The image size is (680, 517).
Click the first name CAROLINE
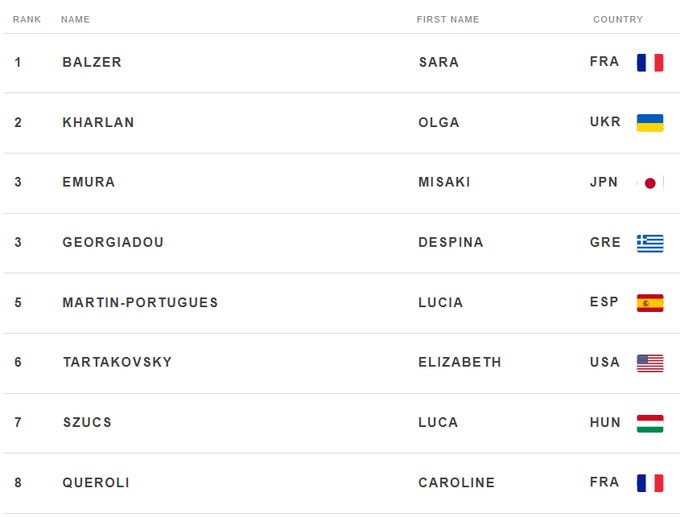coord(457,482)
